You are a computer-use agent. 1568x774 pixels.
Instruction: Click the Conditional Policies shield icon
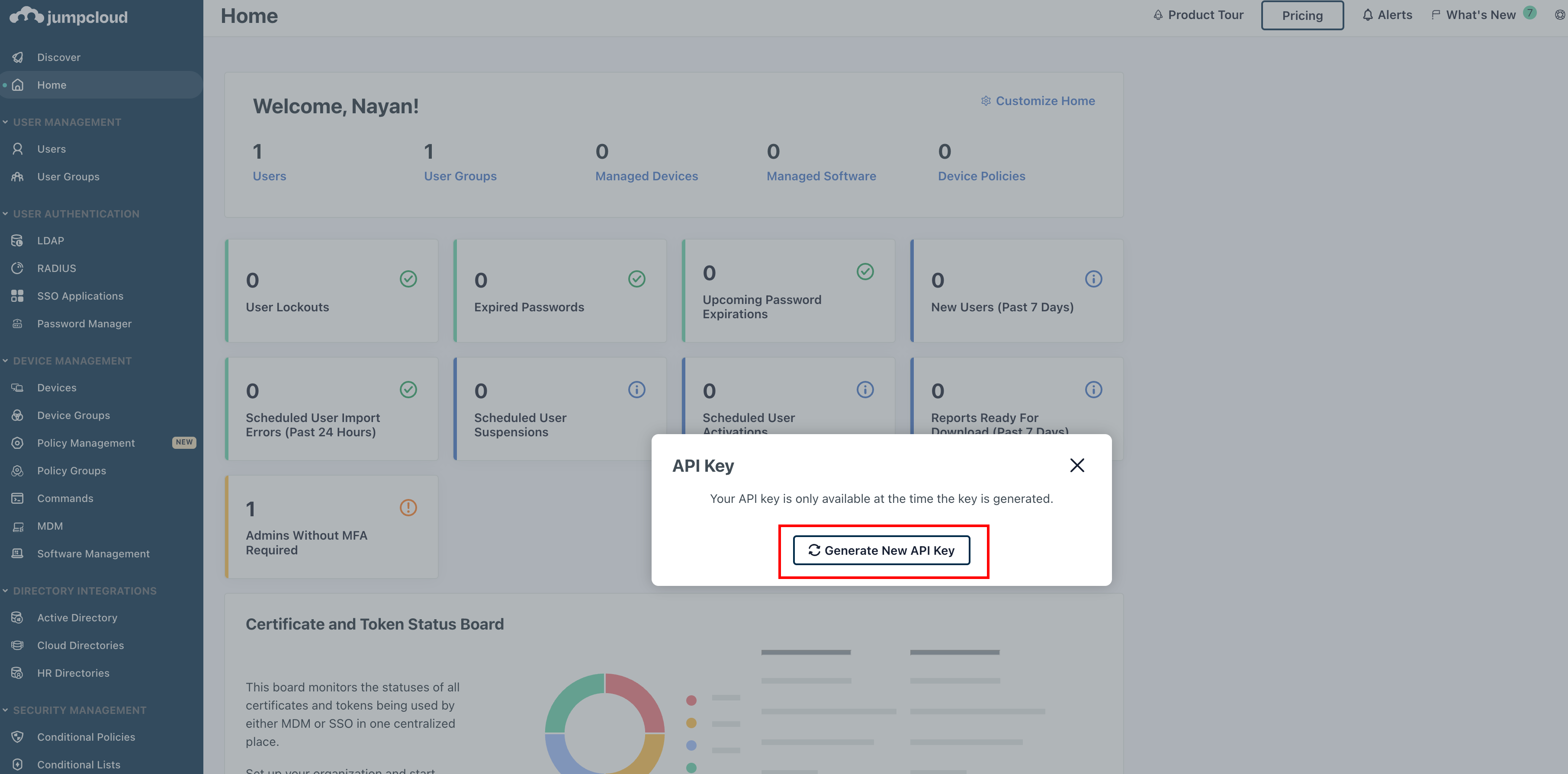[18, 737]
